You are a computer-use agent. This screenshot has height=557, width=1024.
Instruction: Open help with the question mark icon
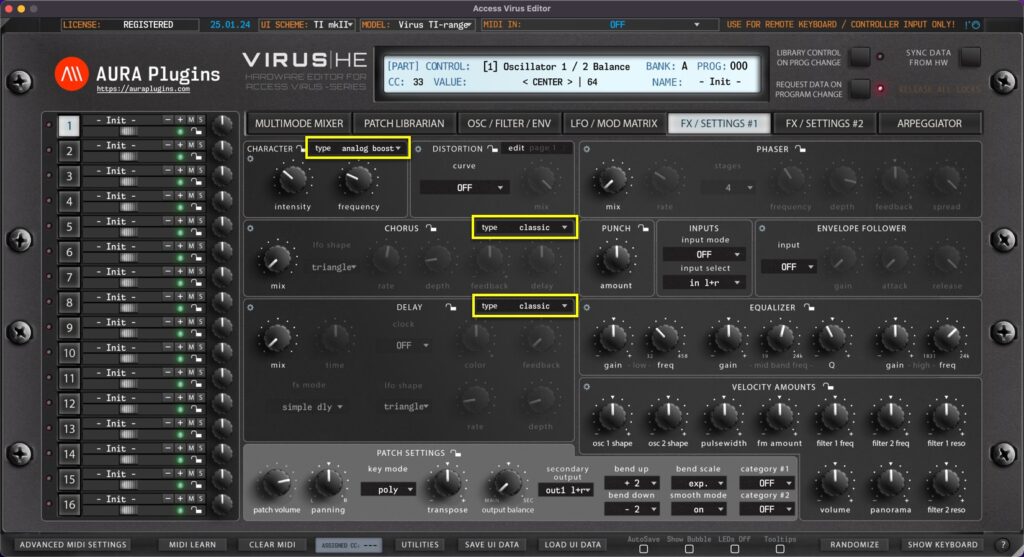pos(1004,544)
